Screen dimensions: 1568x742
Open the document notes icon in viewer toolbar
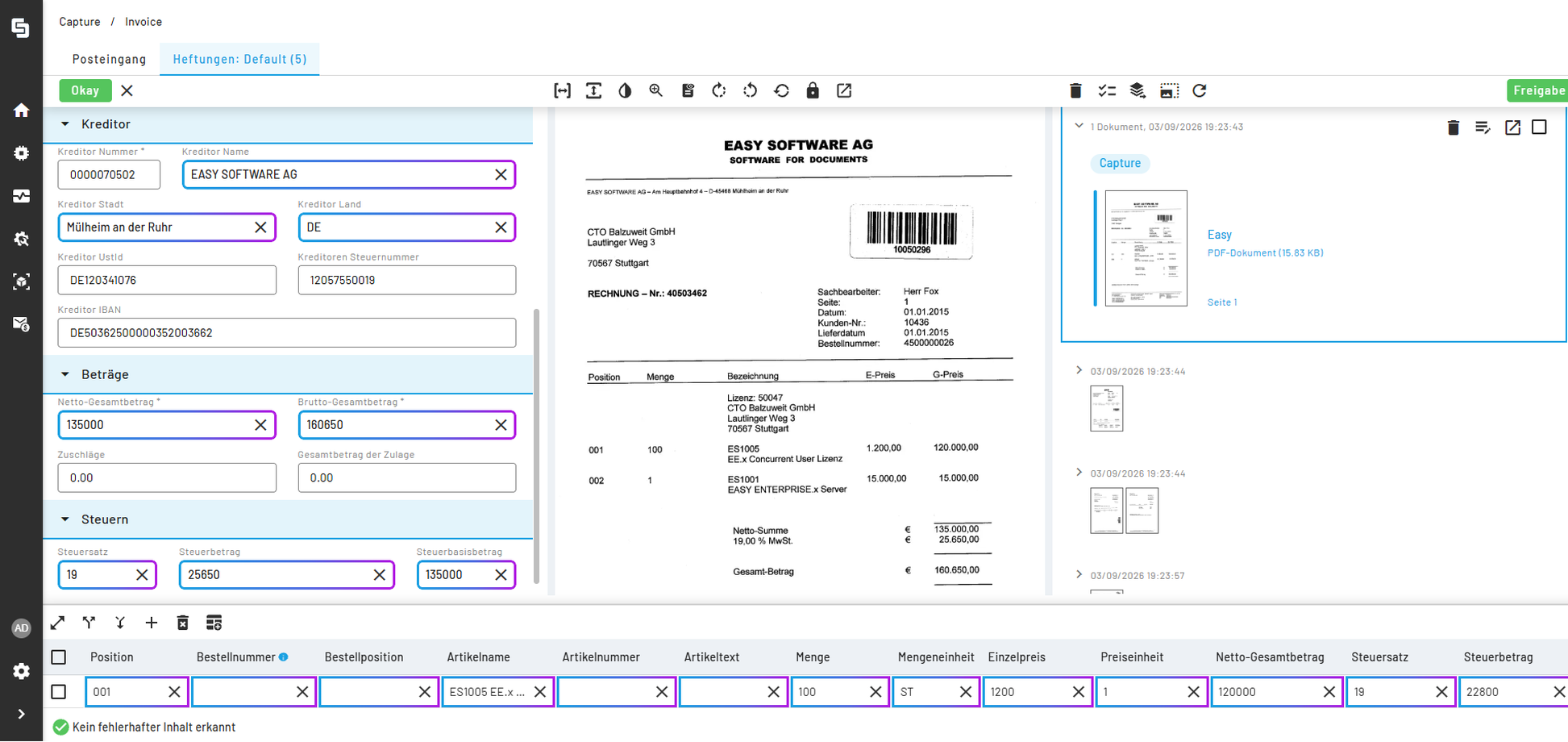(688, 91)
